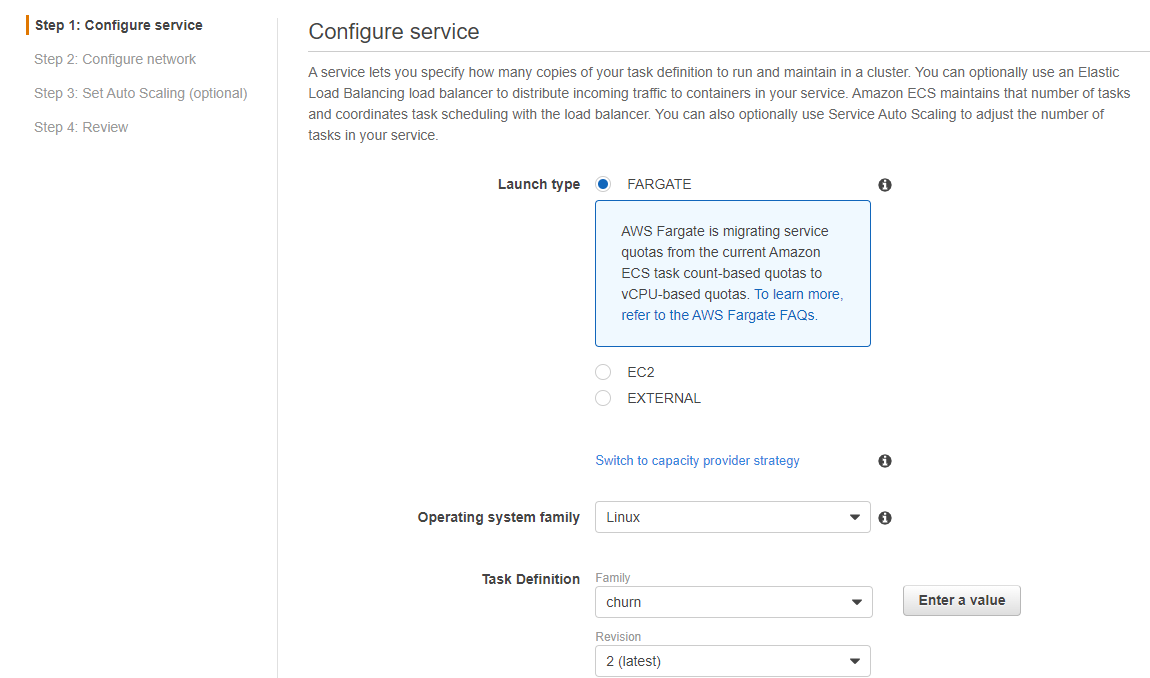Jump to Step 4: Review

(81, 127)
